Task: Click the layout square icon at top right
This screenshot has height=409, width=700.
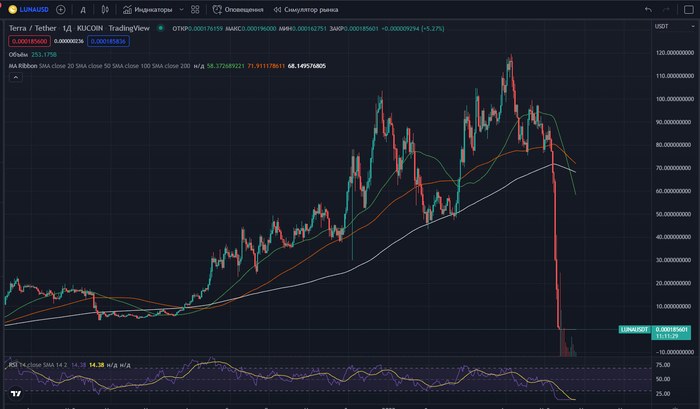Action: 691,9
